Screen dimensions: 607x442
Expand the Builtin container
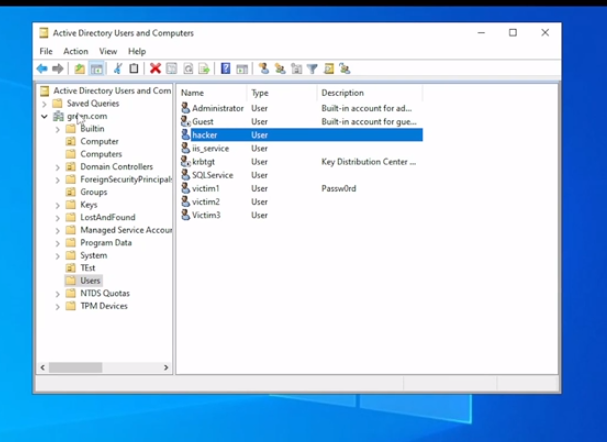tap(58, 129)
